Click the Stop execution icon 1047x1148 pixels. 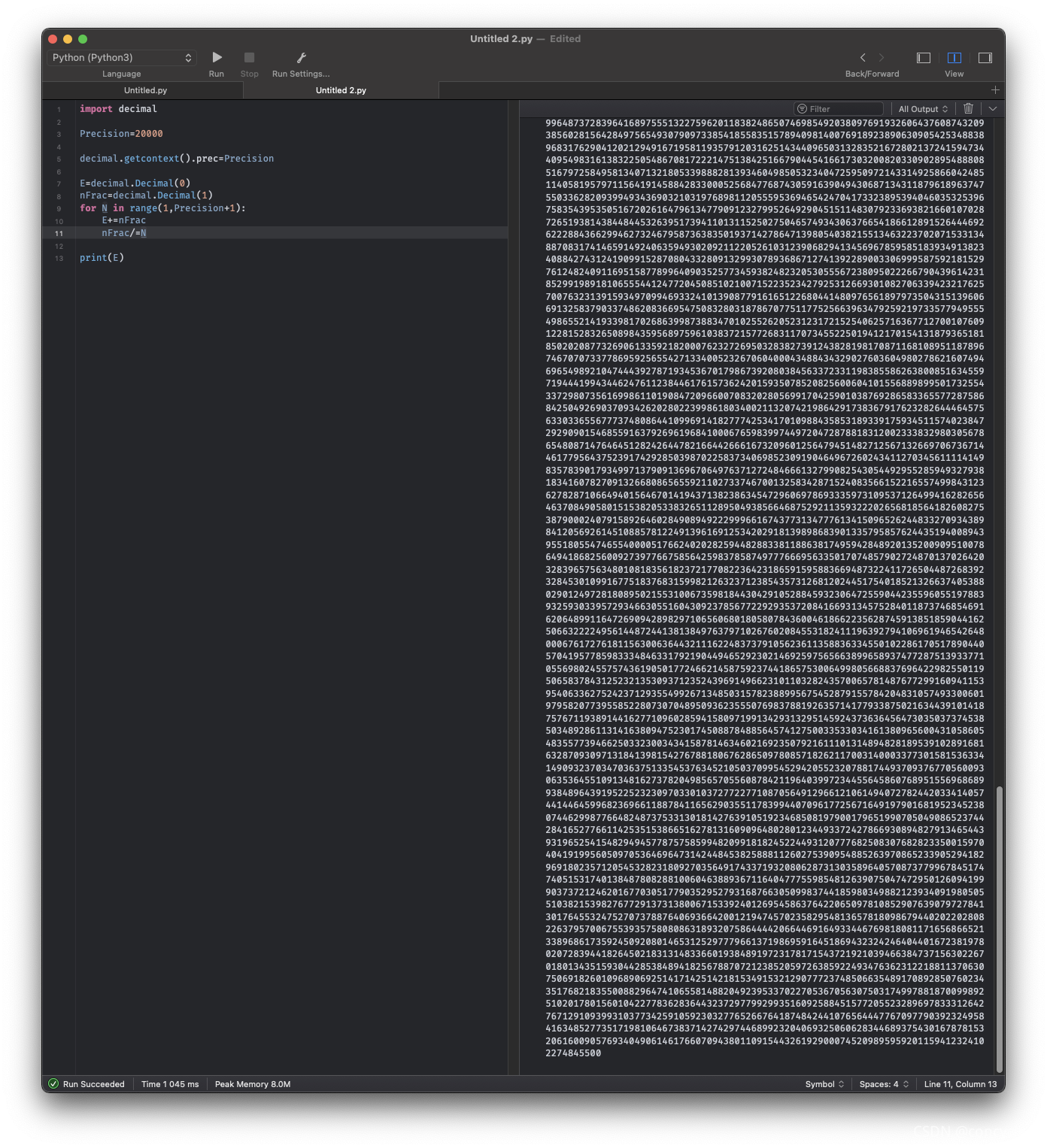point(249,57)
